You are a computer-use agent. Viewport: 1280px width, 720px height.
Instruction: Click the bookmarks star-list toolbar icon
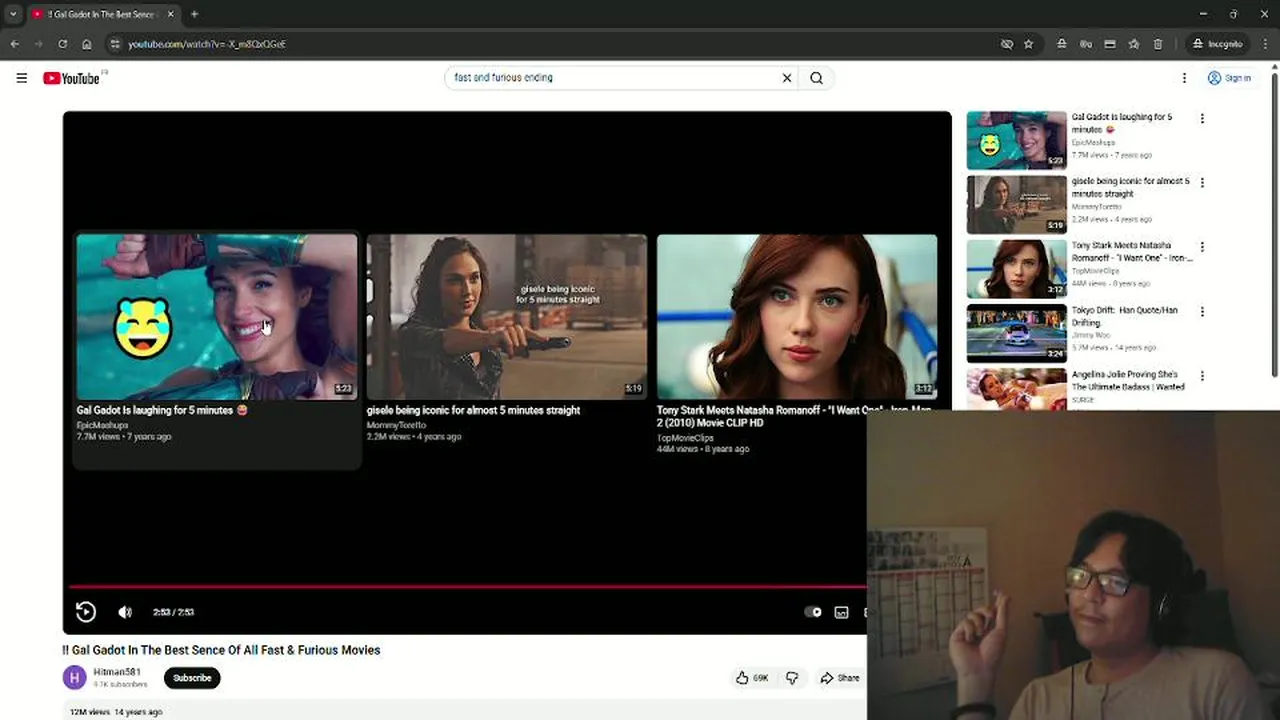coord(1133,44)
